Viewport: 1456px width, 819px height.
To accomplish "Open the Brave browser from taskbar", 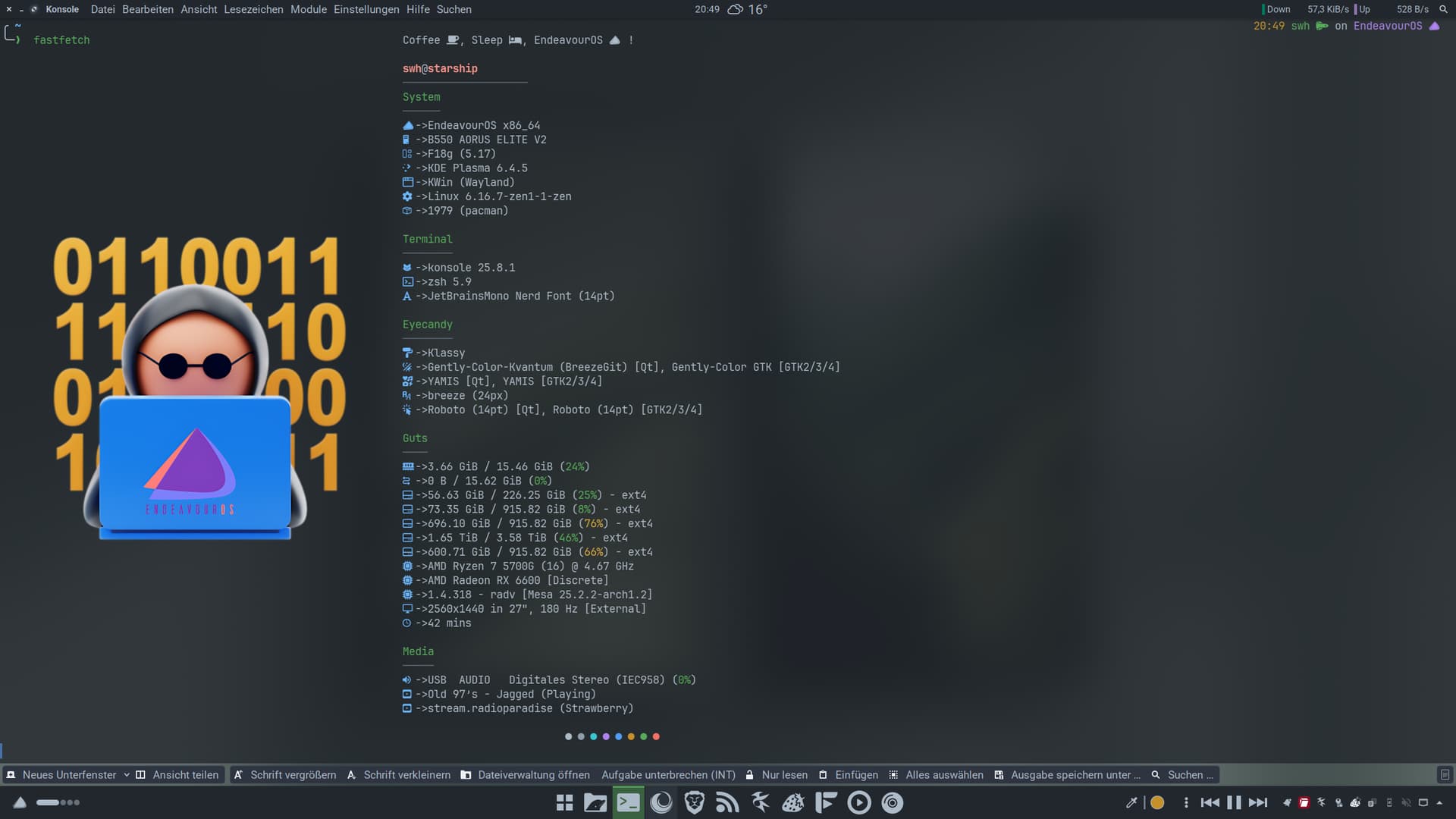I will pos(694,802).
